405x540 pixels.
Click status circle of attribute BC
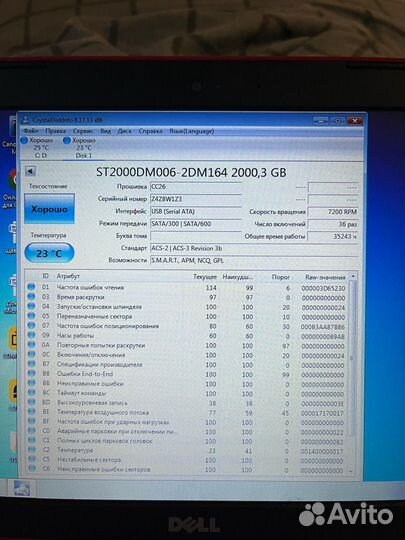coord(31,392)
